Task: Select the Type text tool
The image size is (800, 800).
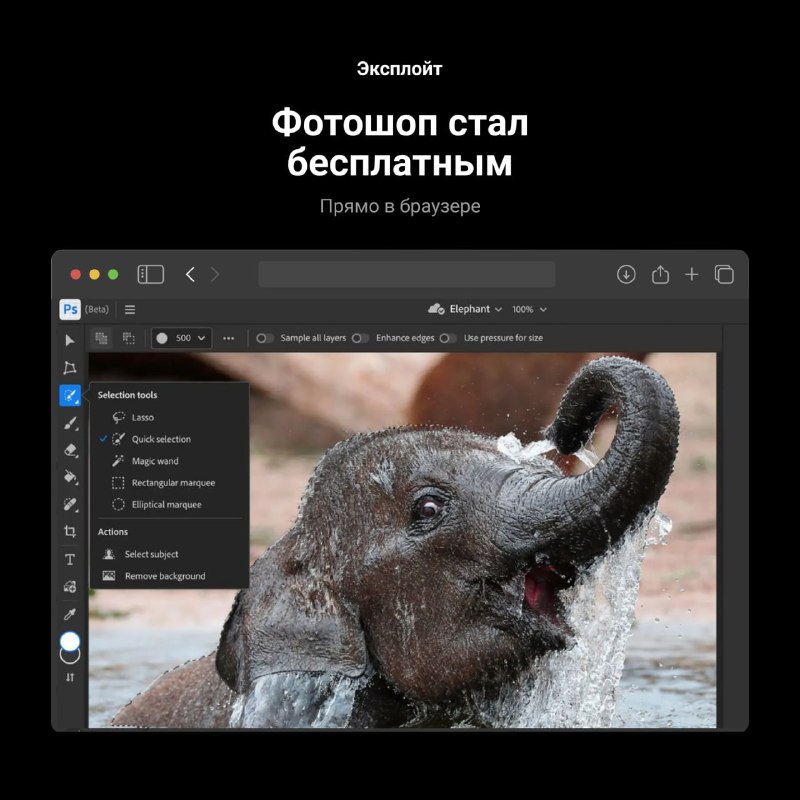Action: [70, 559]
